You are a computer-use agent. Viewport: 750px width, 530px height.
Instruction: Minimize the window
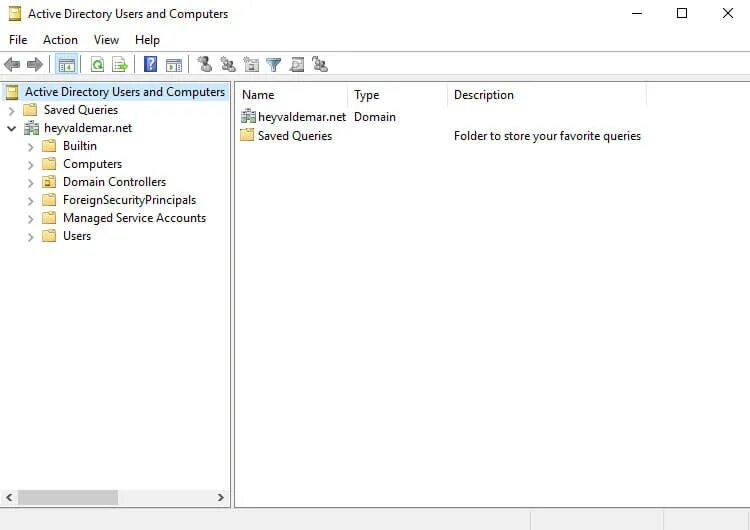pyautogui.click(x=637, y=13)
